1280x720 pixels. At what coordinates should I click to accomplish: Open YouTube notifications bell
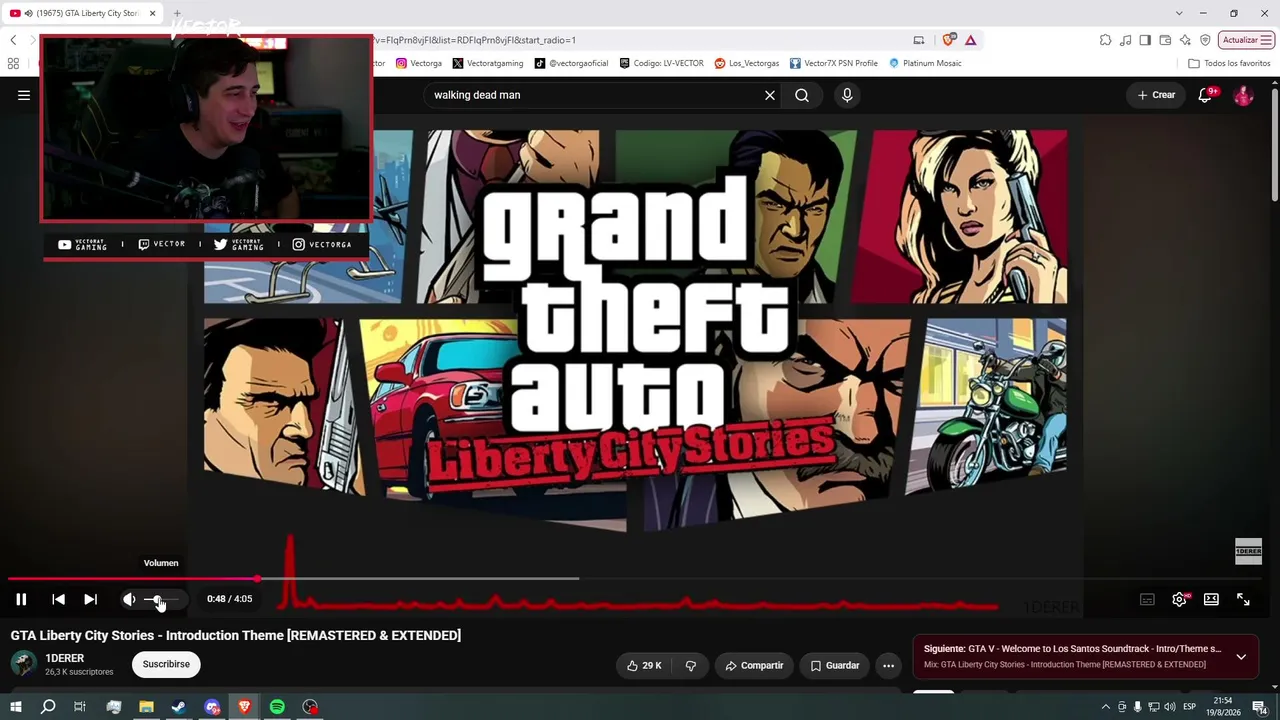click(1205, 95)
